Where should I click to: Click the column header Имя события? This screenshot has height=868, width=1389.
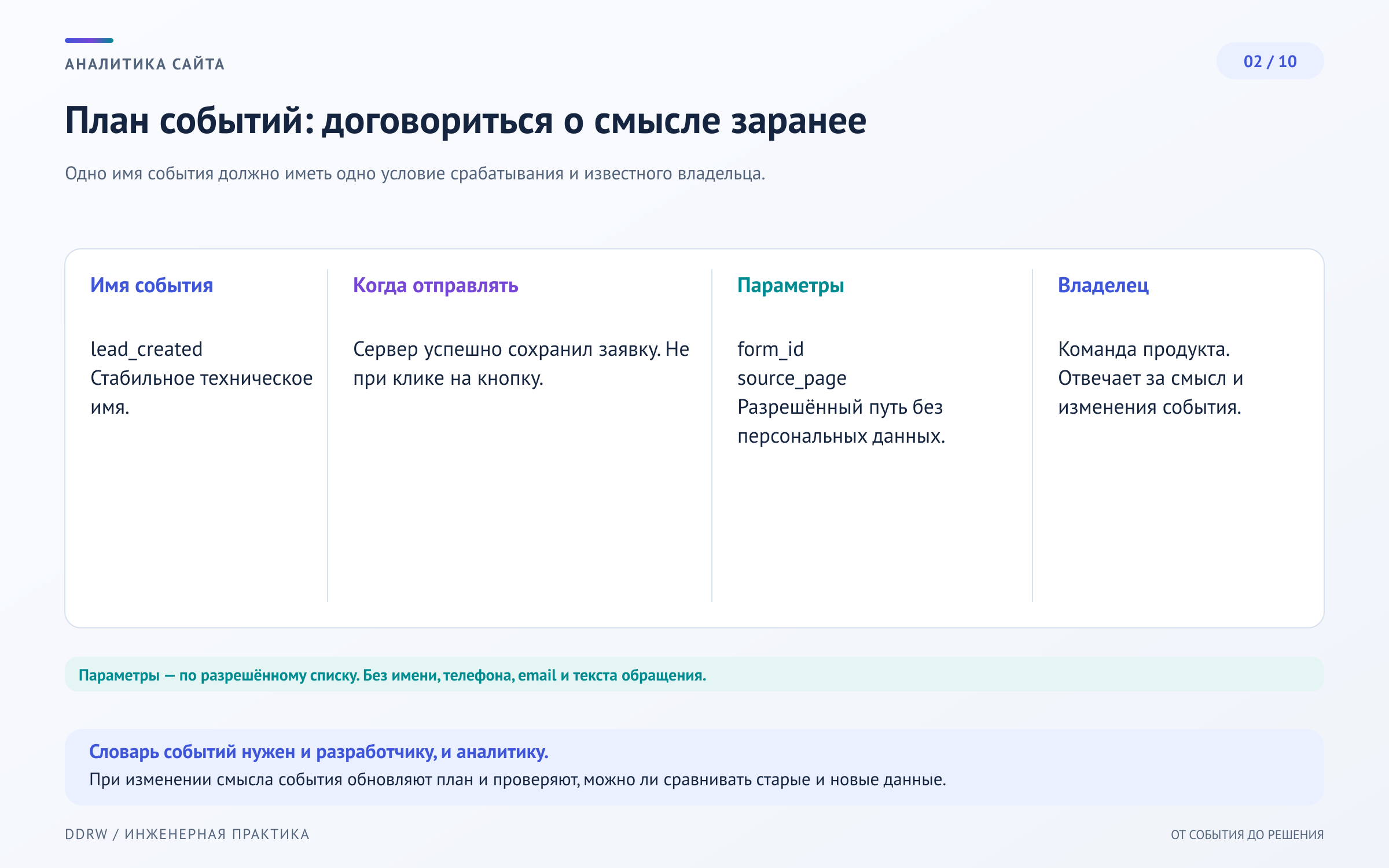point(152,285)
